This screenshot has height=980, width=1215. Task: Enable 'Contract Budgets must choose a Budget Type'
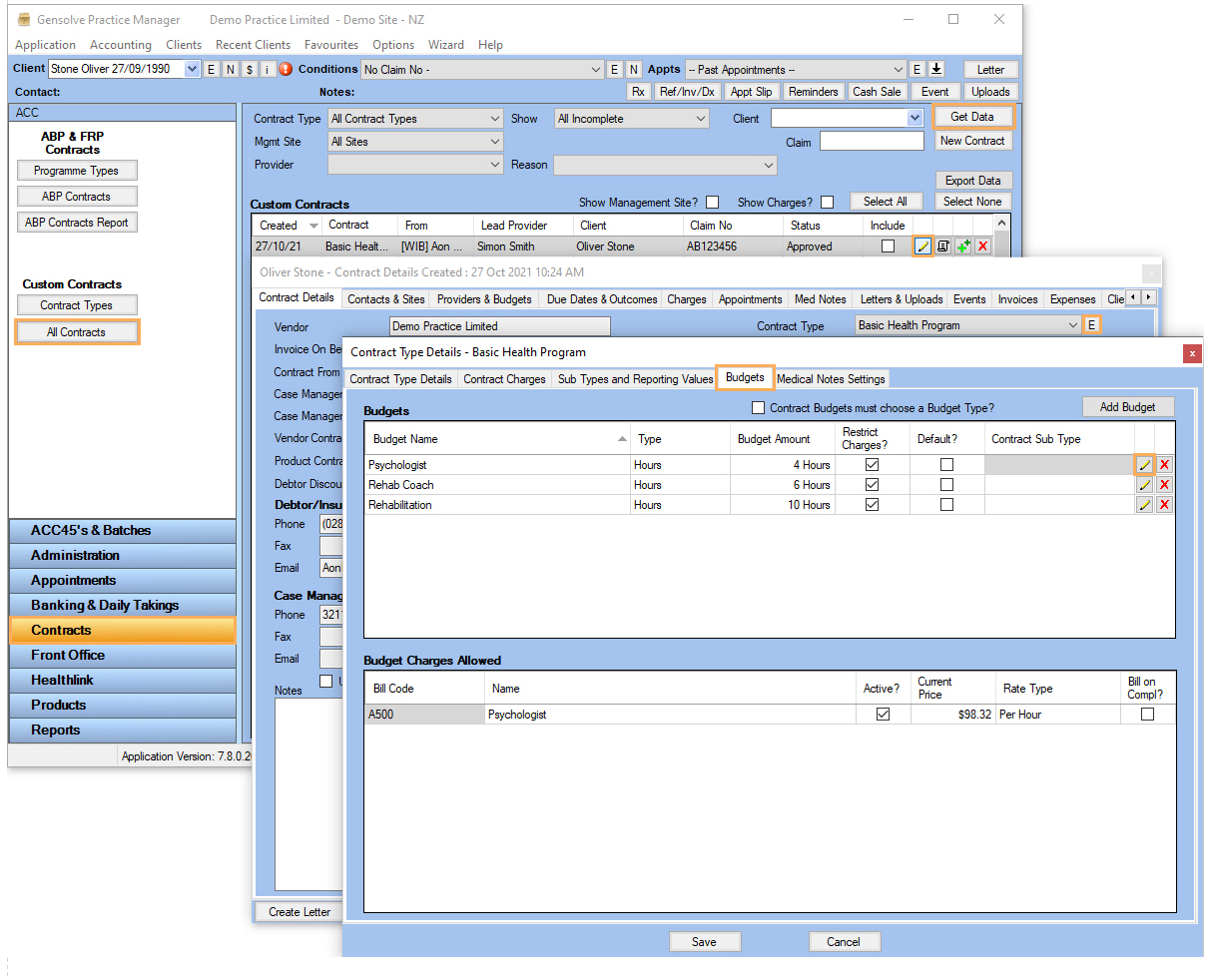point(759,407)
